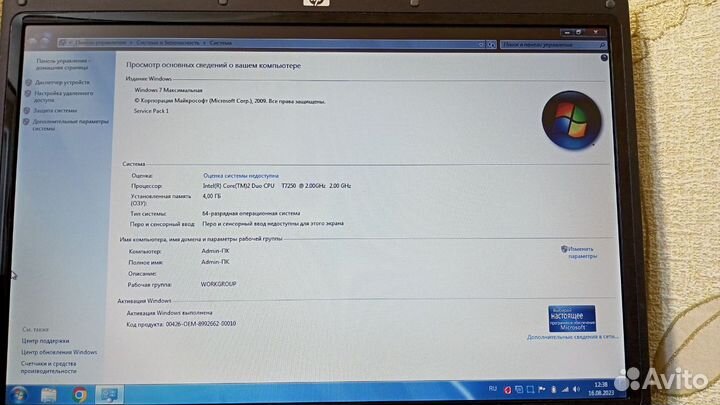Screen dimensions: 720x405
Task: Click shield icon beside 'Защита системы'
Action: tap(27, 111)
